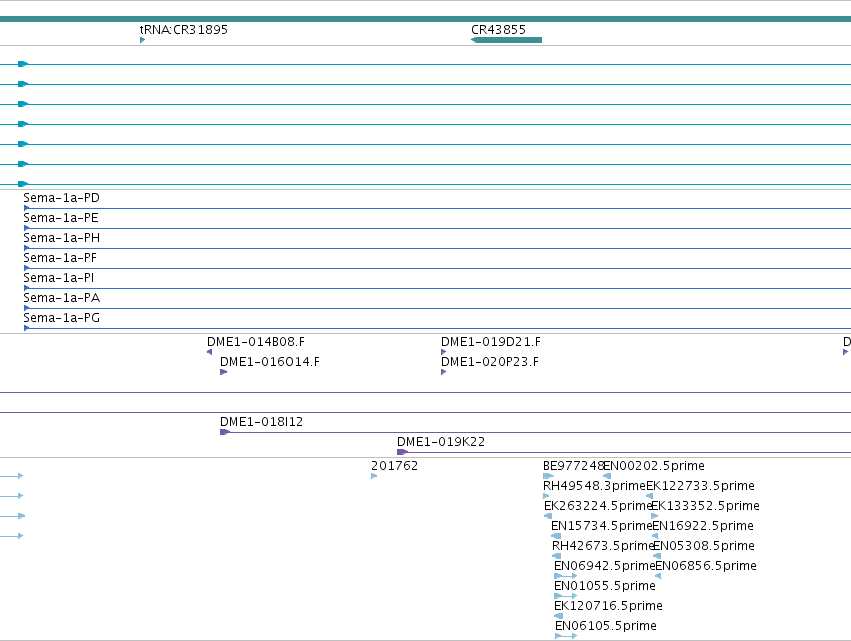The image size is (851, 641).
Task: Click the EK120716.5prime EST glyph
Action: coord(558,617)
